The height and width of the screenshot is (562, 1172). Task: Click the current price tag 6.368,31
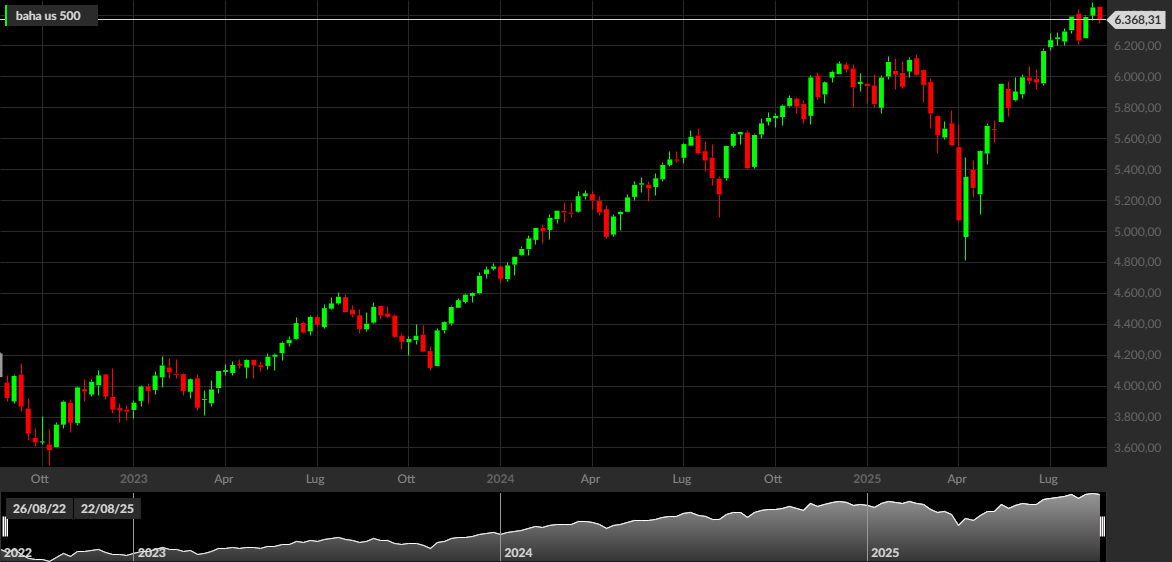coord(1136,20)
